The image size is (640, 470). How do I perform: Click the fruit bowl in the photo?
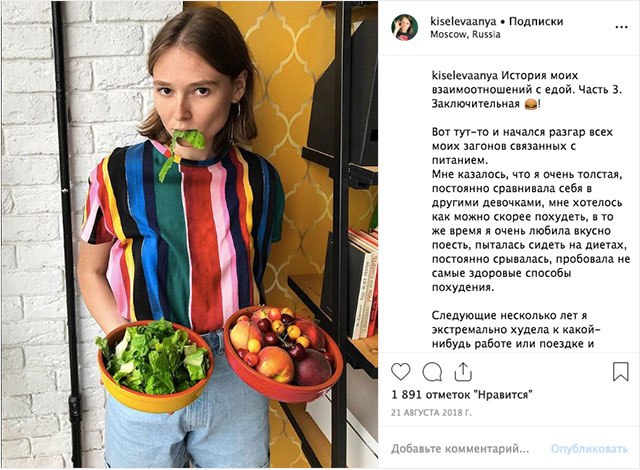click(282, 352)
